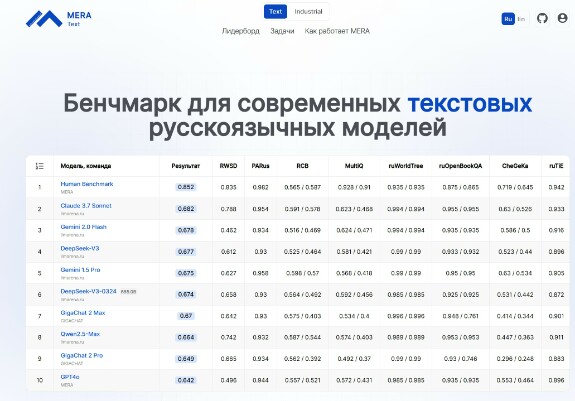The height and width of the screenshot is (401, 575).
Task: Open the Human Benchmark model link
Action: coord(87,184)
